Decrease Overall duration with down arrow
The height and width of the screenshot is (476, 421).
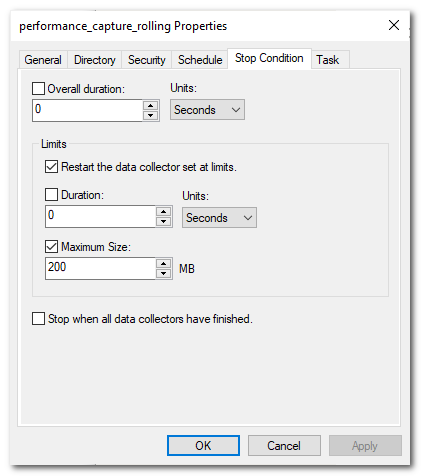151,115
